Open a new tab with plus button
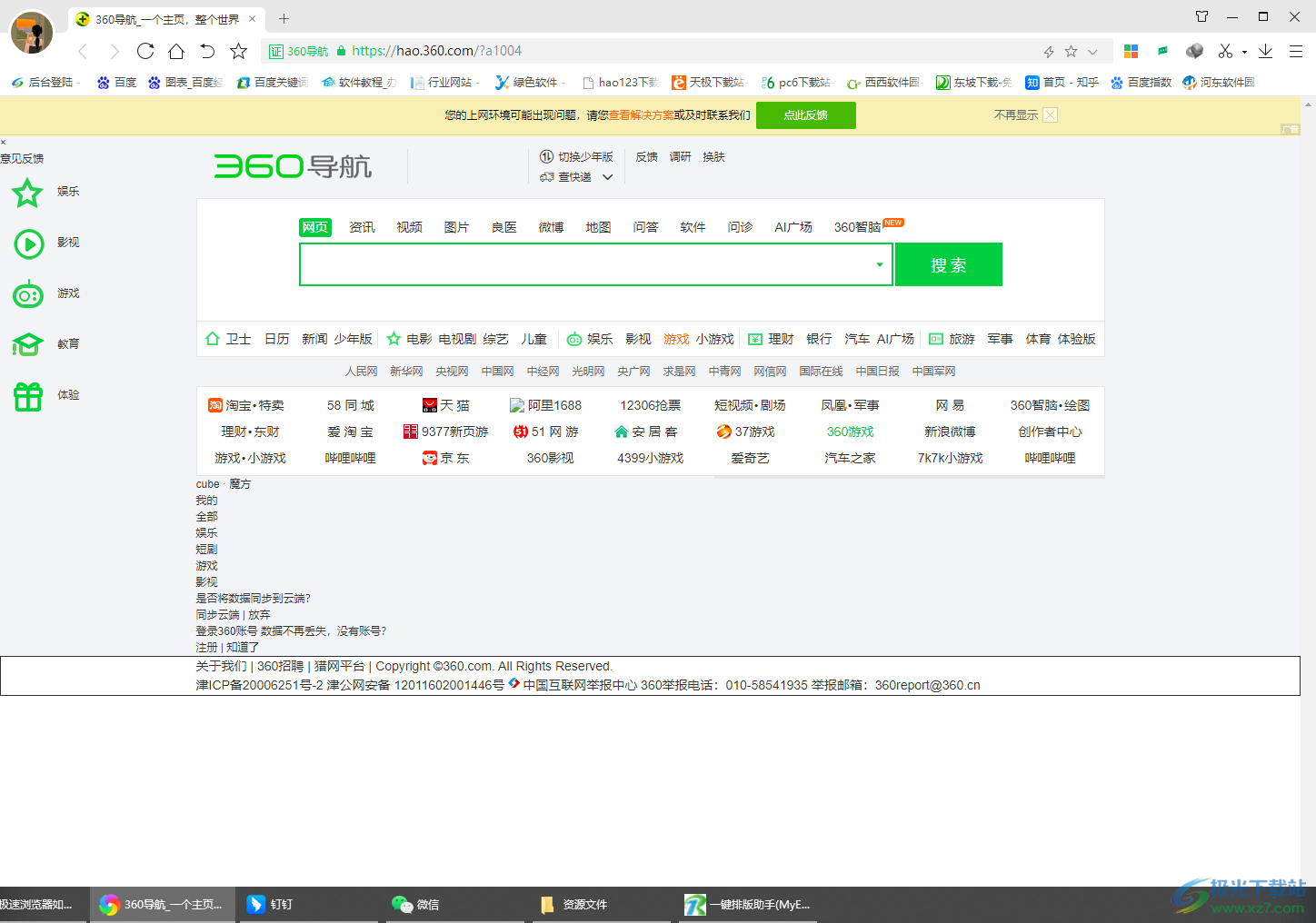Image resolution: width=1316 pixels, height=923 pixels. tap(284, 18)
